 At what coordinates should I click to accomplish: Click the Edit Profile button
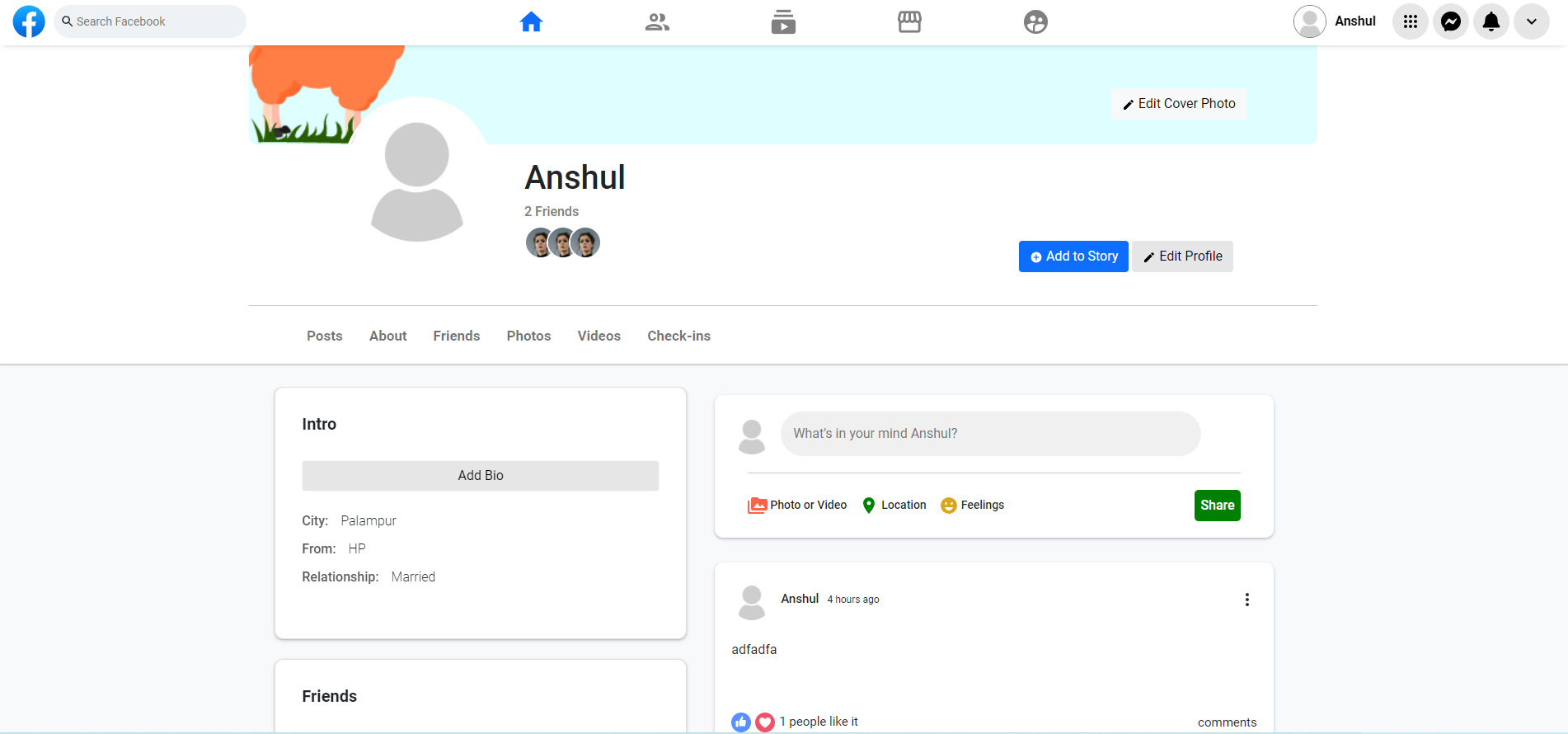(1182, 256)
